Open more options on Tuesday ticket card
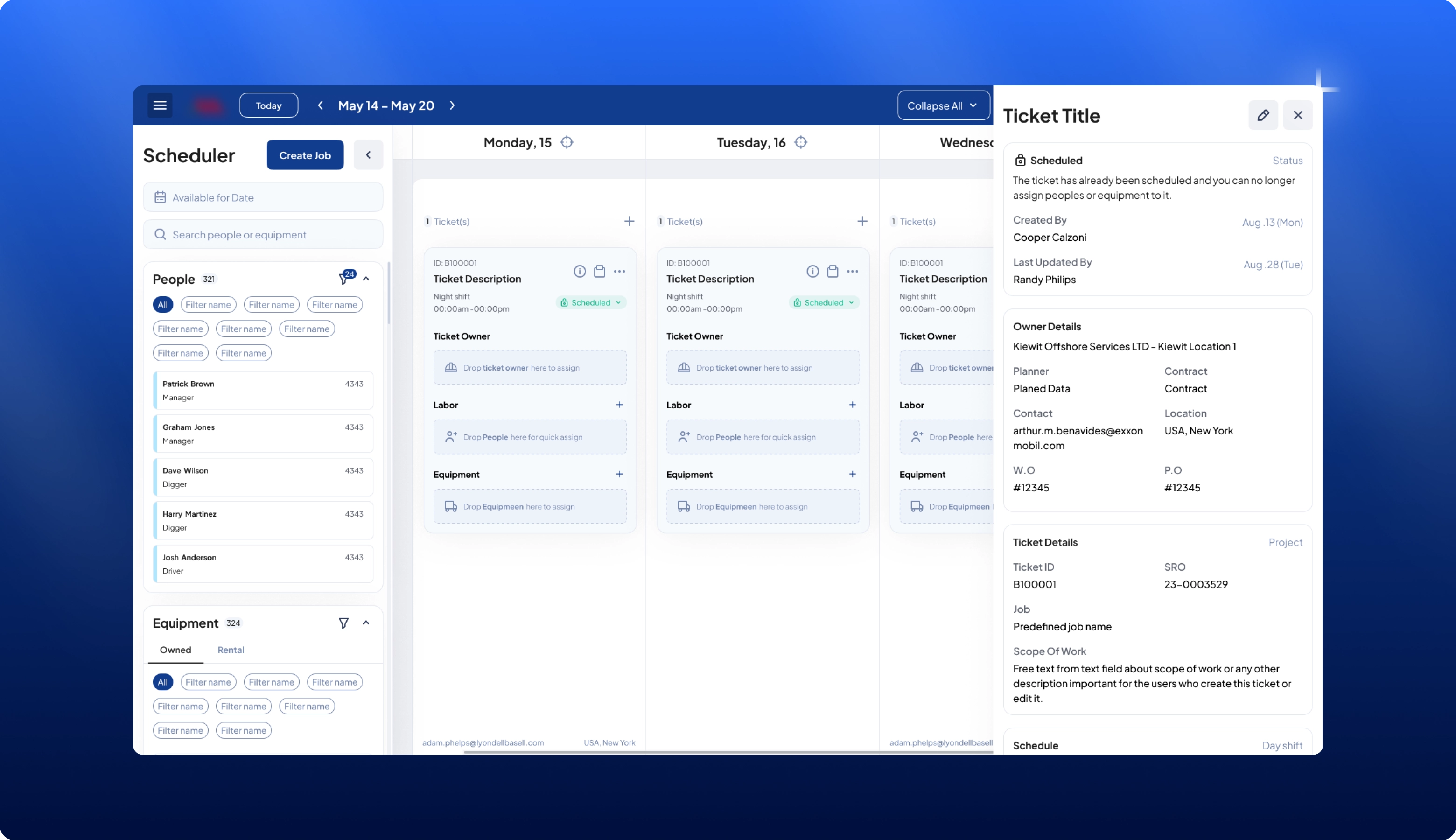The width and height of the screenshot is (1456, 840). [x=853, y=272]
